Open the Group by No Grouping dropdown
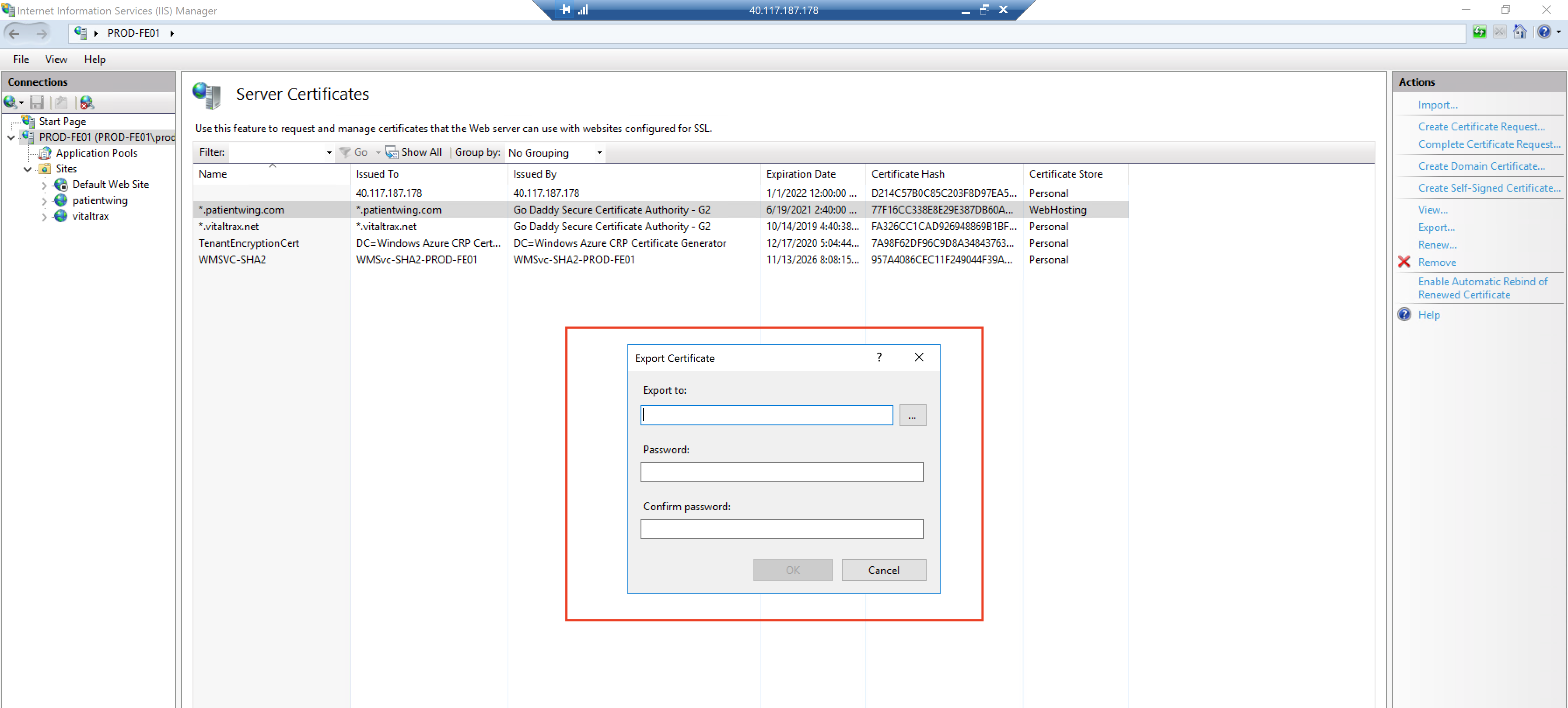 point(599,153)
